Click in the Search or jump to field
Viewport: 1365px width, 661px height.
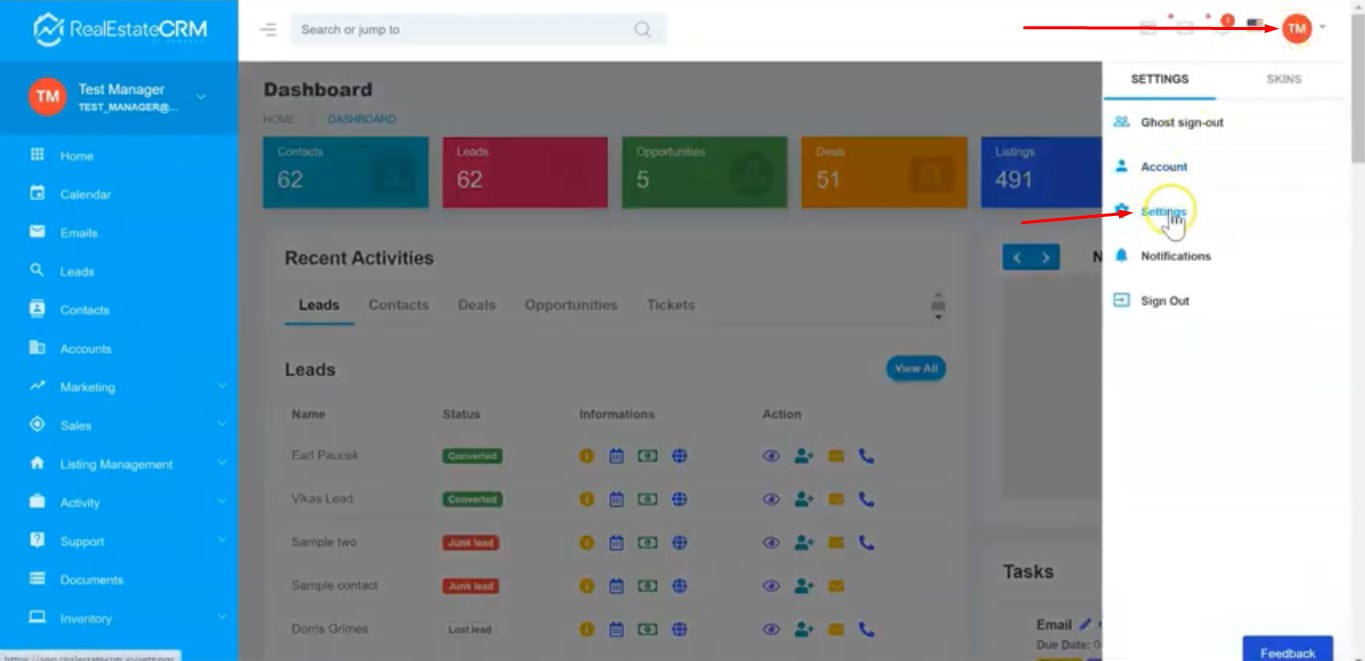point(460,30)
